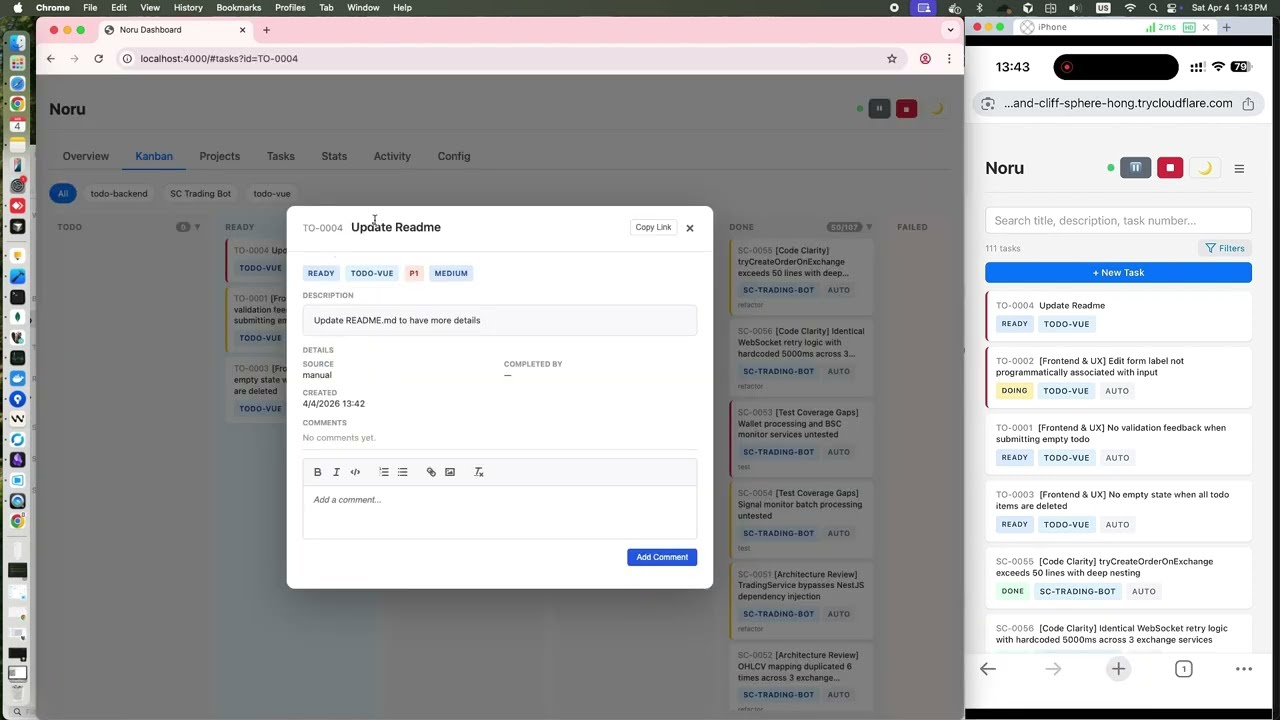The image size is (1280, 720).
Task: Insert an image in comment editor
Action: click(450, 472)
